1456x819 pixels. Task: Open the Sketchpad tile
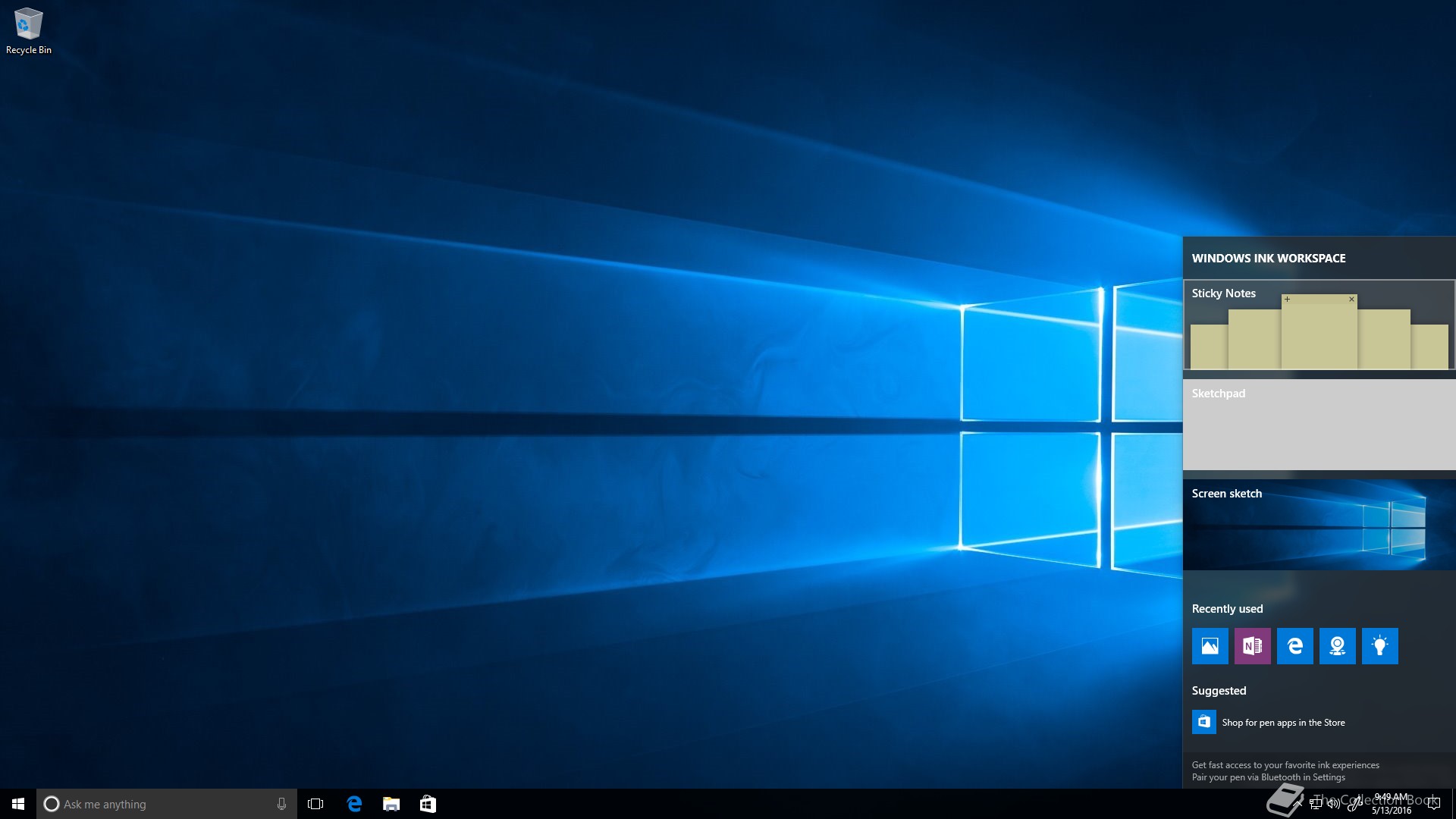pos(1319,425)
